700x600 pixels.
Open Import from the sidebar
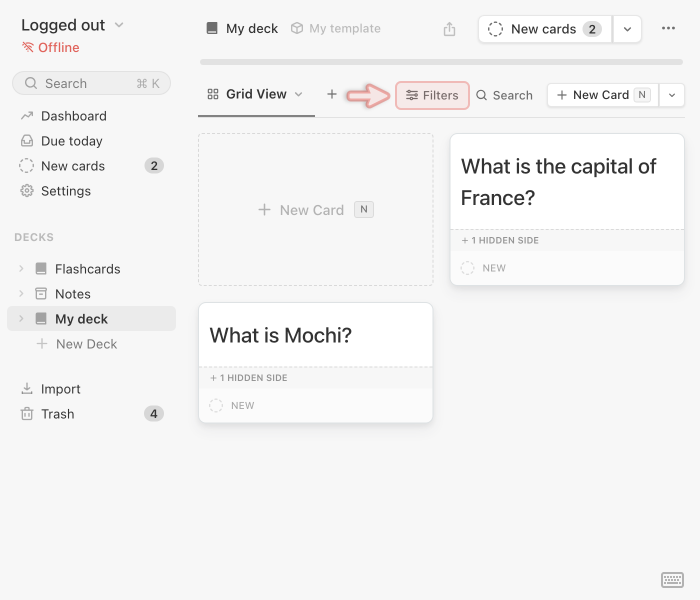click(x=60, y=389)
